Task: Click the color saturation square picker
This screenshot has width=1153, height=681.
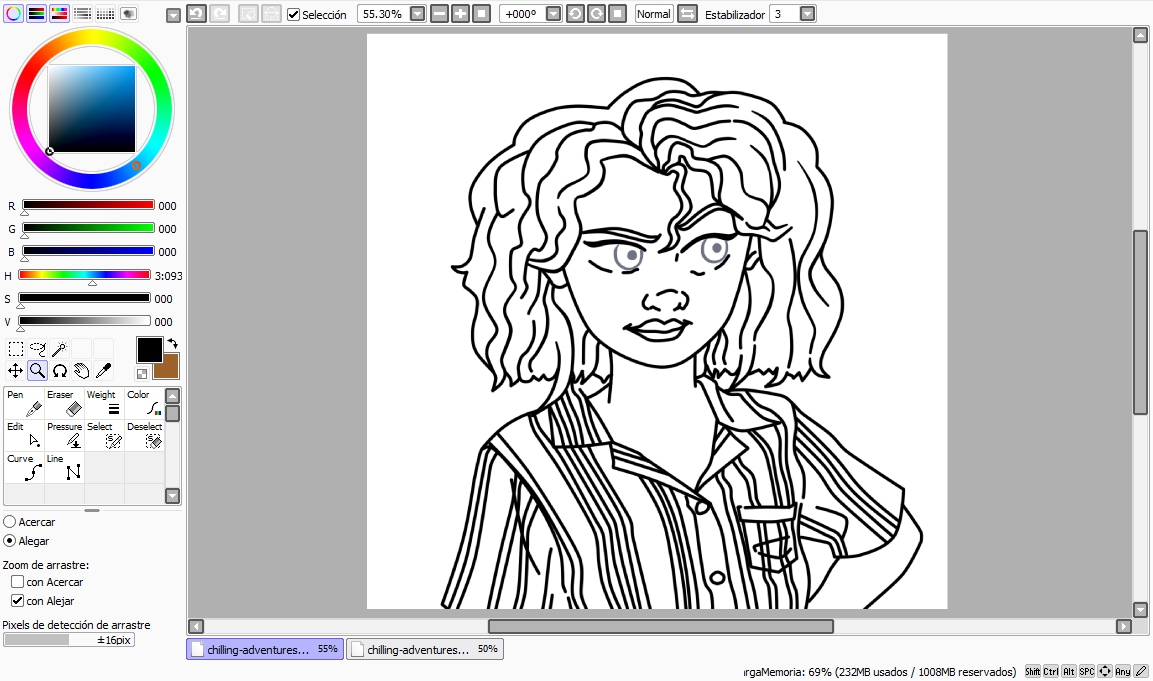Action: click(x=92, y=108)
